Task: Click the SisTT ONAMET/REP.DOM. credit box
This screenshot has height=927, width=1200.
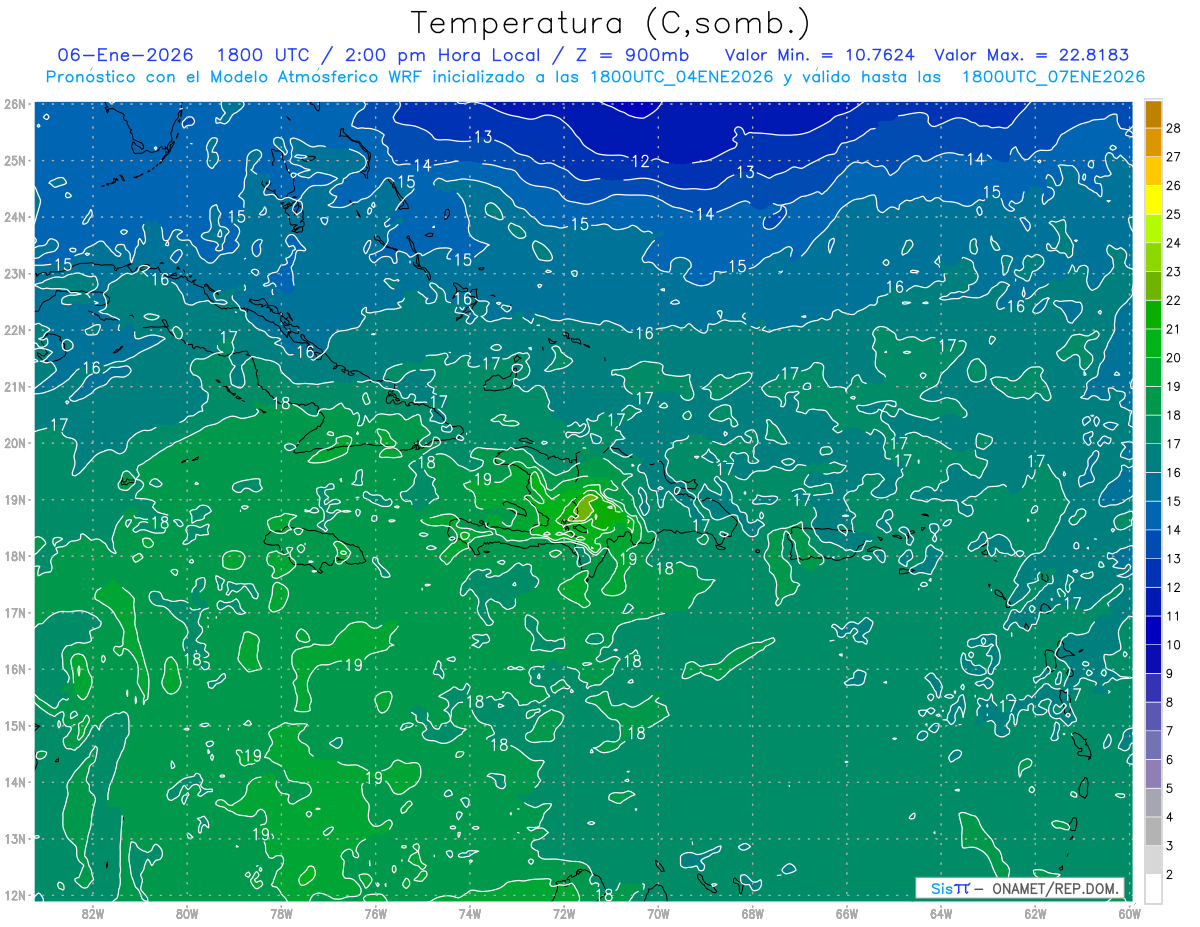Action: coord(1020,888)
